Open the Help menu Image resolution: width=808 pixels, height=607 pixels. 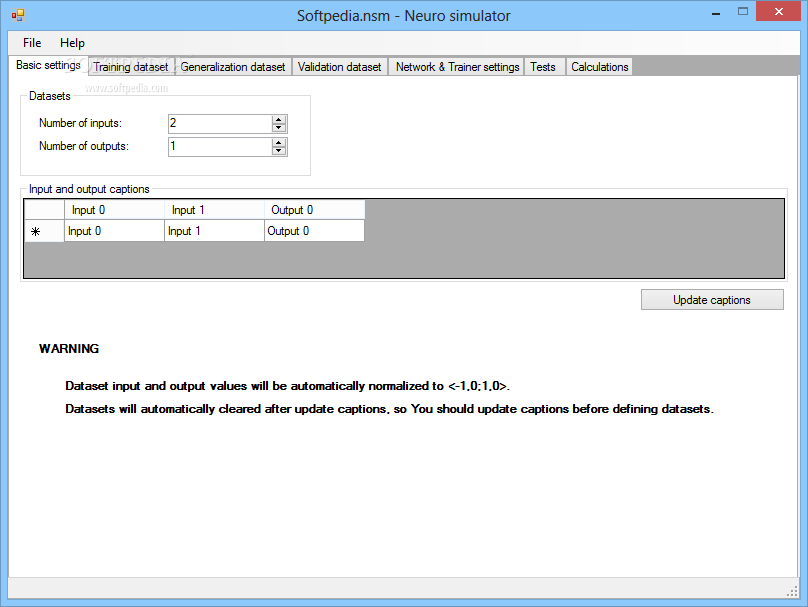72,43
